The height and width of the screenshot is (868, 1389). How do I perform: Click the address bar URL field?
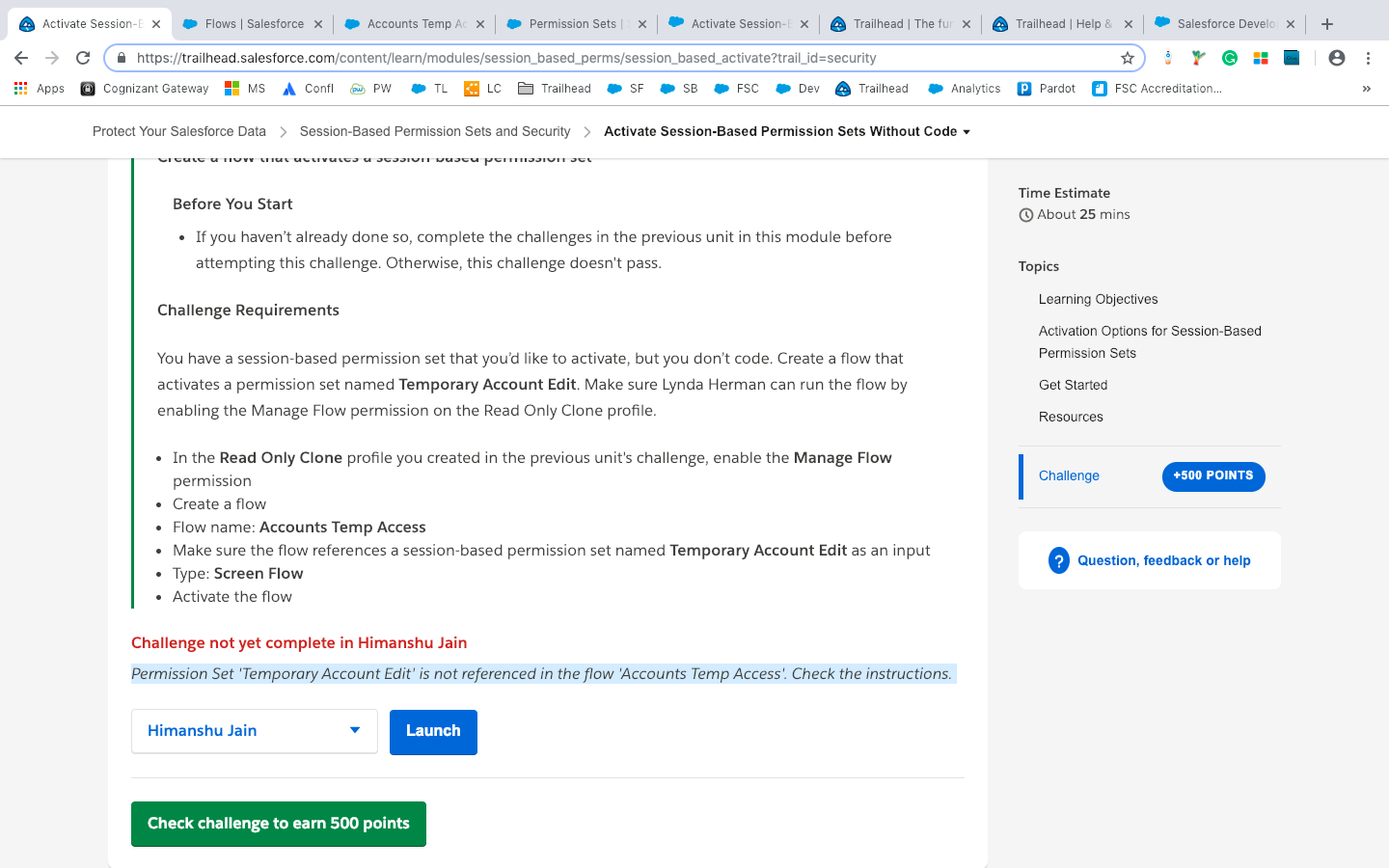click(617, 58)
